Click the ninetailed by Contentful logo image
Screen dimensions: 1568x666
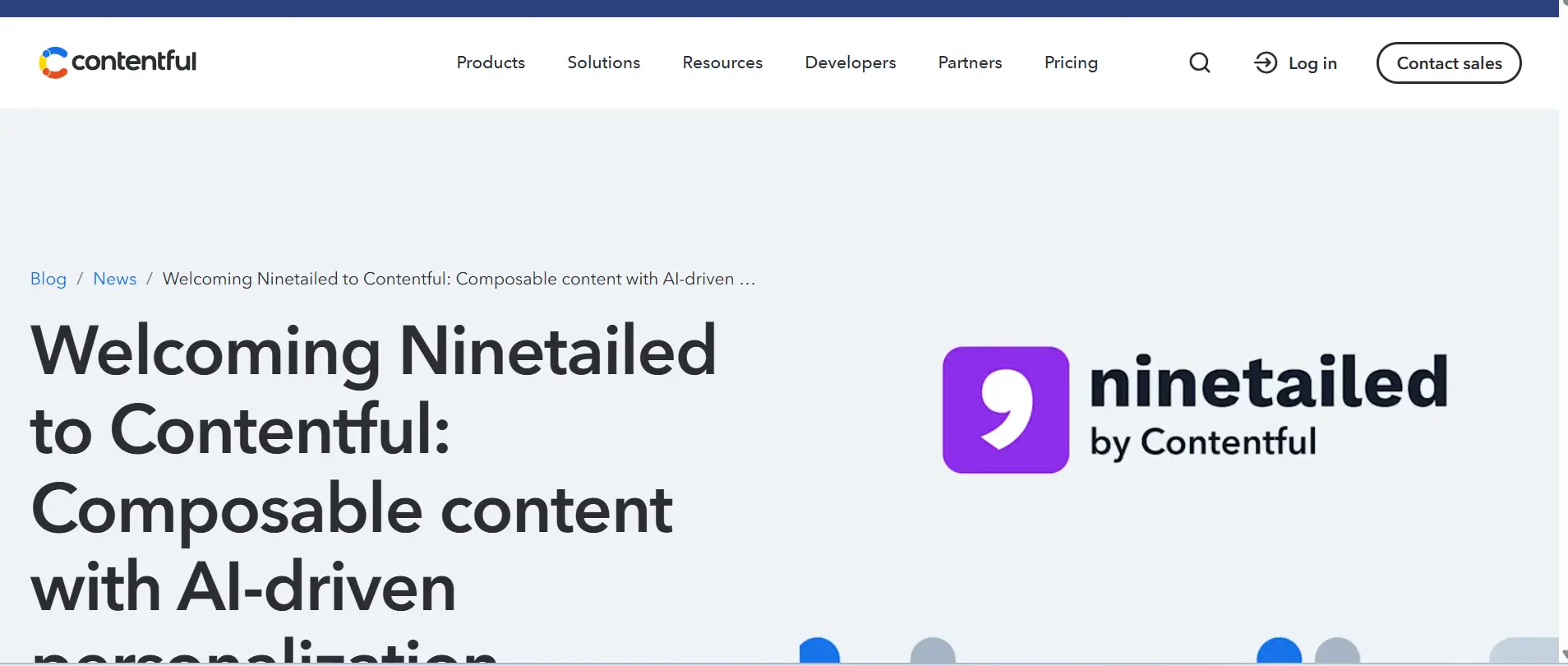[x=1195, y=409]
